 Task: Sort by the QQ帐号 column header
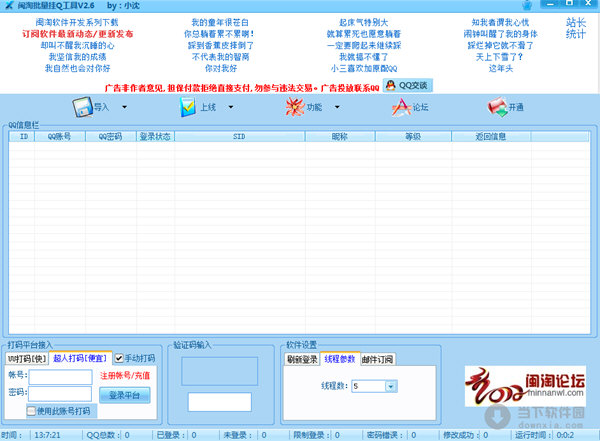coord(60,136)
